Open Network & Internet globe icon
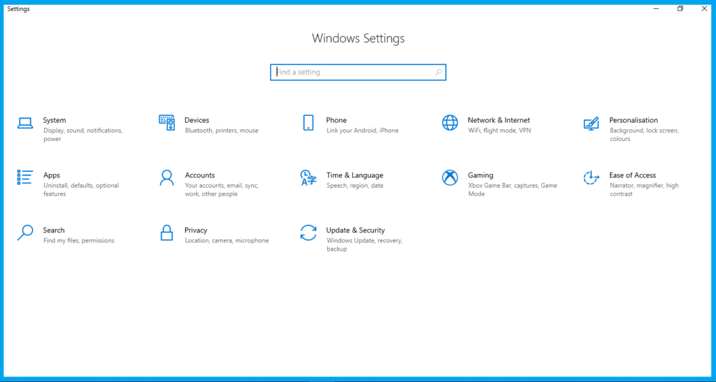716x382 pixels. pos(450,122)
